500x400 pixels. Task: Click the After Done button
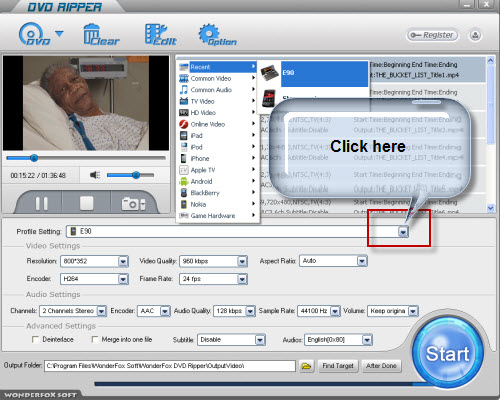(x=381, y=366)
